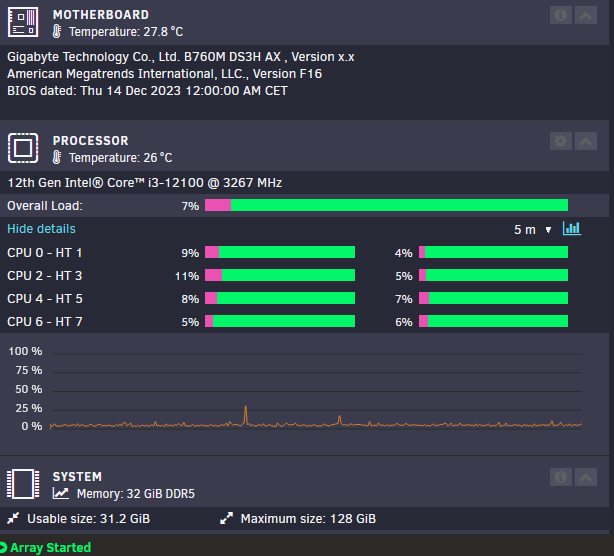Collapse the Motherboard section with its chevron

586,15
